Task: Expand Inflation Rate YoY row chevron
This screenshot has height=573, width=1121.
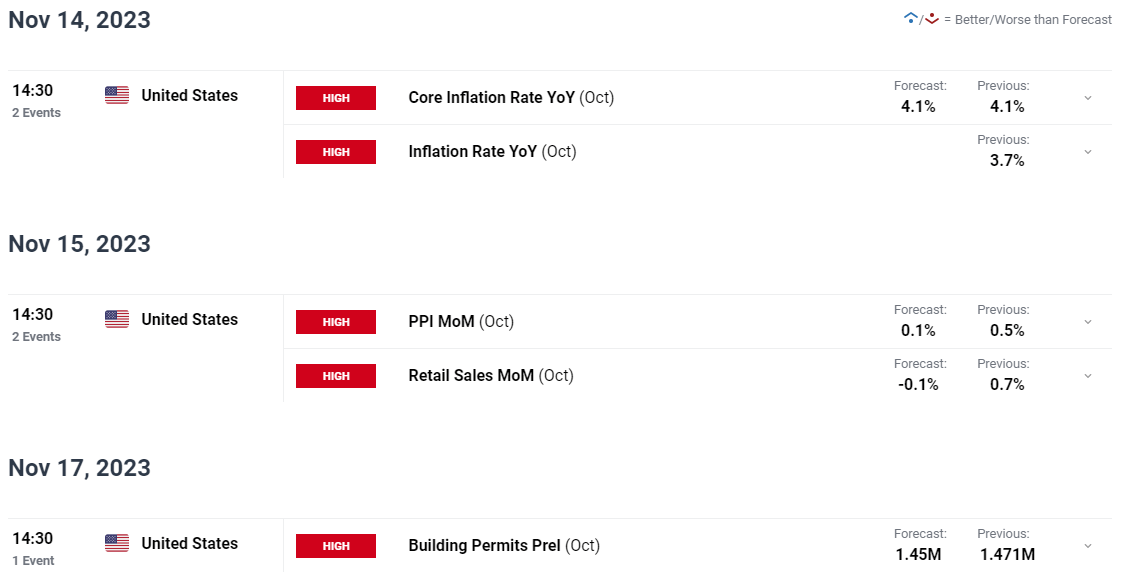Action: click(1088, 152)
